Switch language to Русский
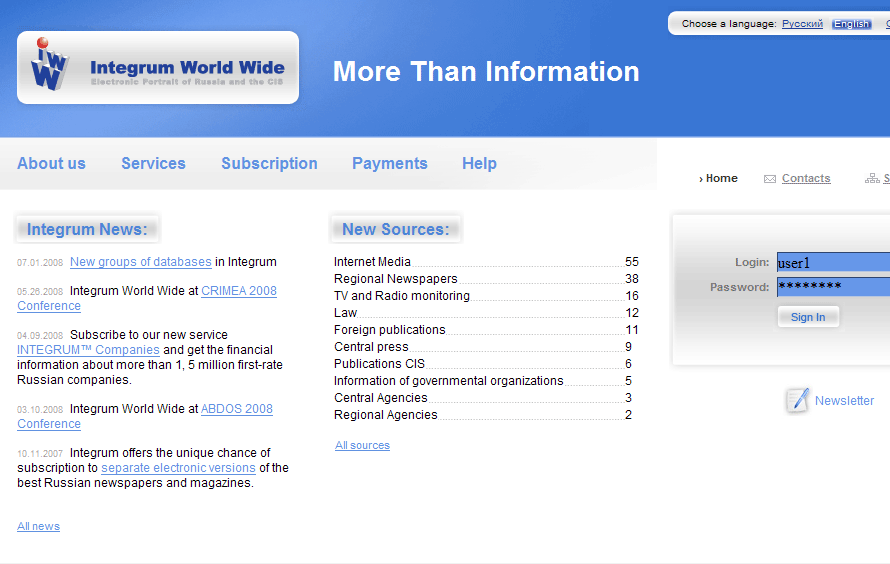 [802, 23]
